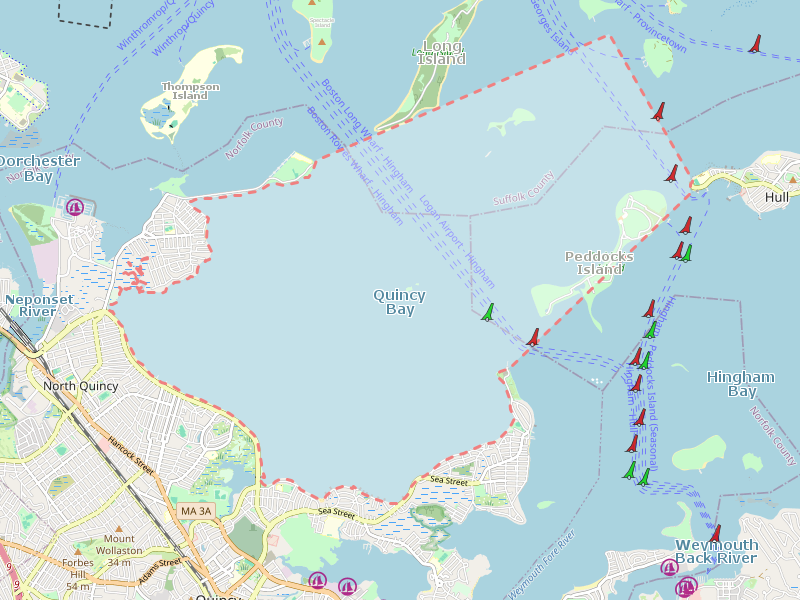Click the marina icon near Dorchester Bay
This screenshot has width=800, height=600.
75,208
